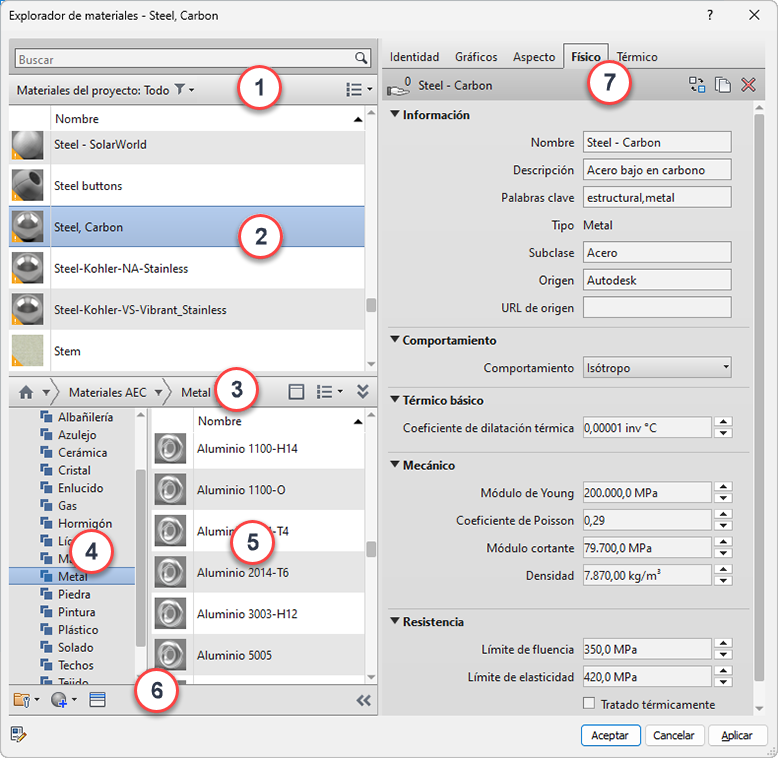Decrease Límite de fluencia value

(723, 655)
